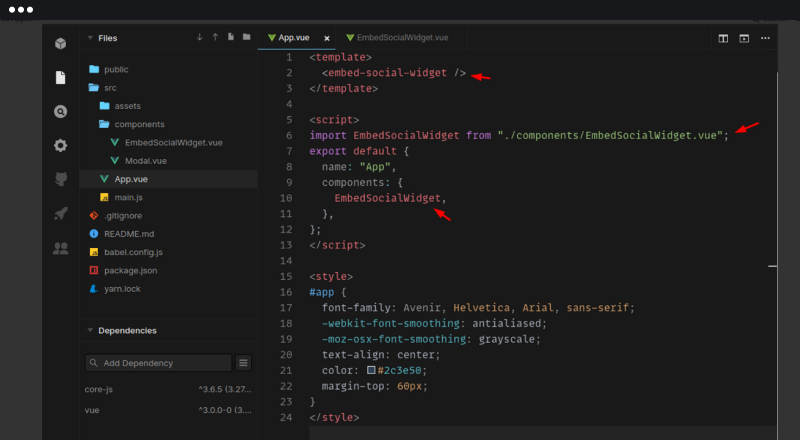Collapse the Dependencies panel section
Viewport: 800px width, 440px height.
pyautogui.click(x=90, y=330)
